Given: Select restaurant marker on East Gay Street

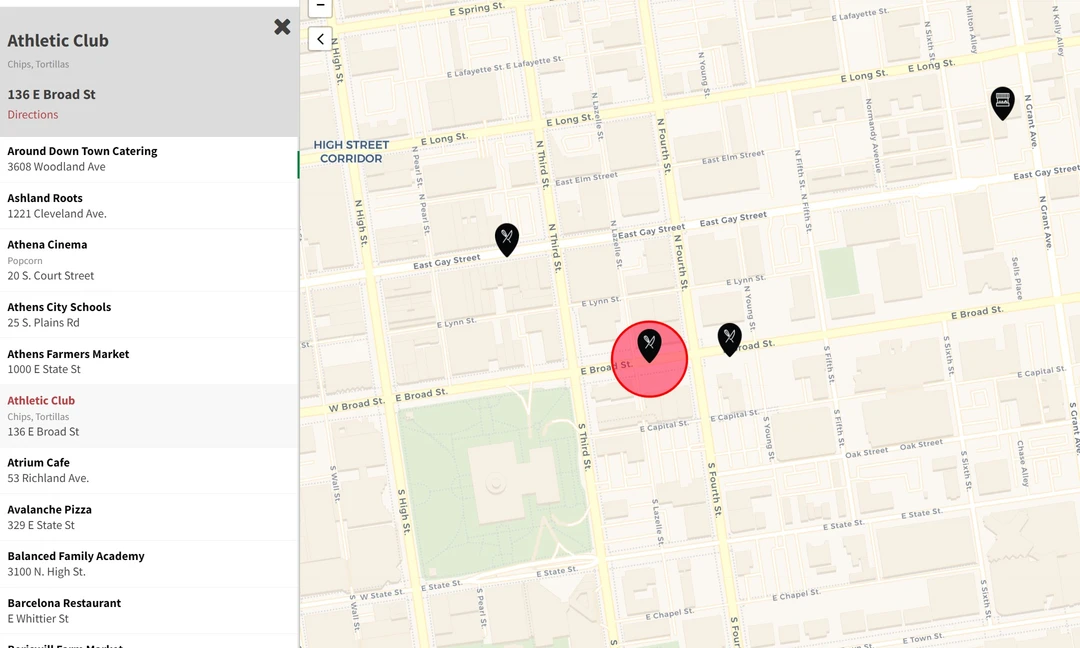Looking at the screenshot, I should coord(507,240).
